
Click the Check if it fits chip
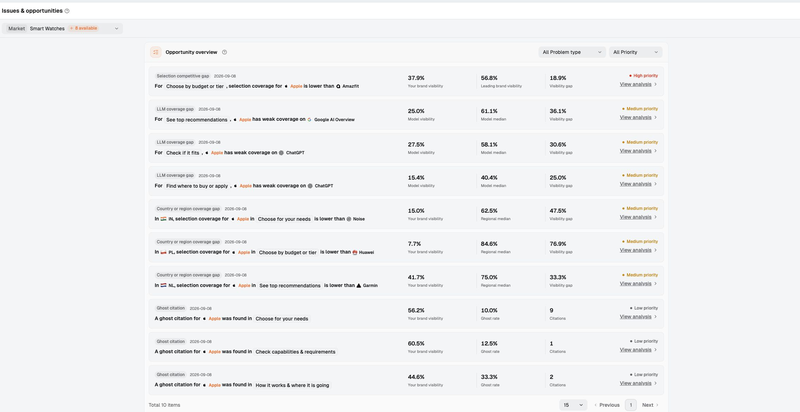point(182,152)
